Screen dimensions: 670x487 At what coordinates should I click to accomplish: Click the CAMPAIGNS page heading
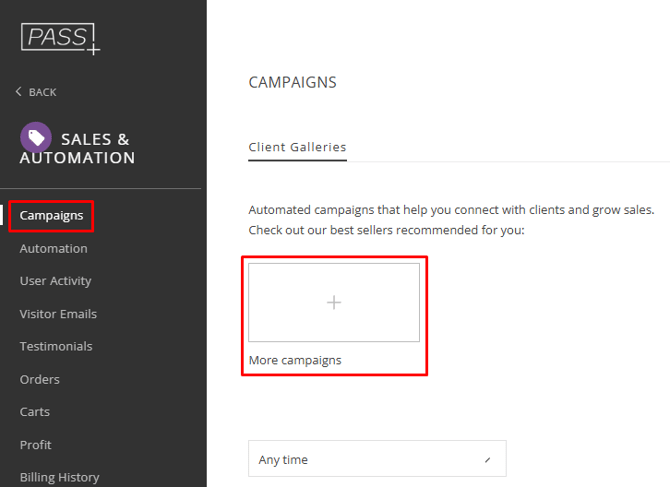coord(292,83)
